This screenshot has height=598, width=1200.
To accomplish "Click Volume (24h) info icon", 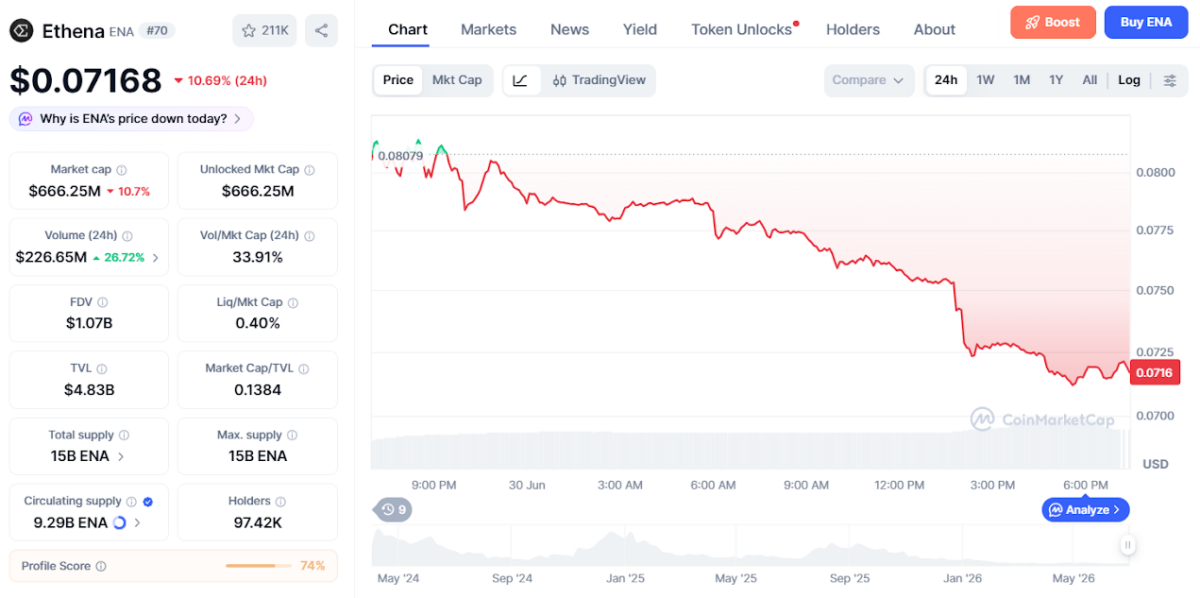I will click(x=127, y=236).
